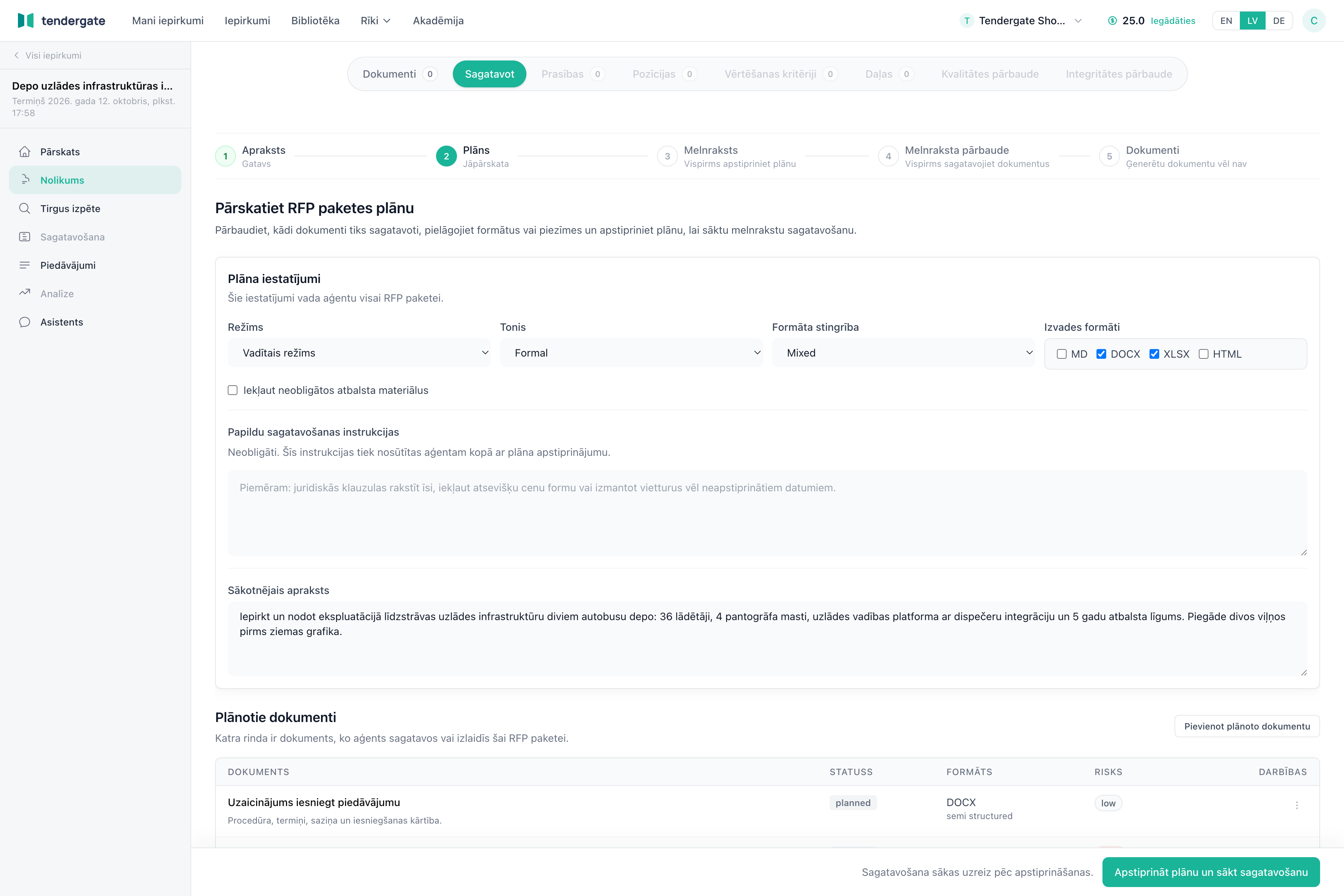Click the back chevron beside Visi iepirkumi
Image resolution: width=1344 pixels, height=896 pixels.
[16, 55]
